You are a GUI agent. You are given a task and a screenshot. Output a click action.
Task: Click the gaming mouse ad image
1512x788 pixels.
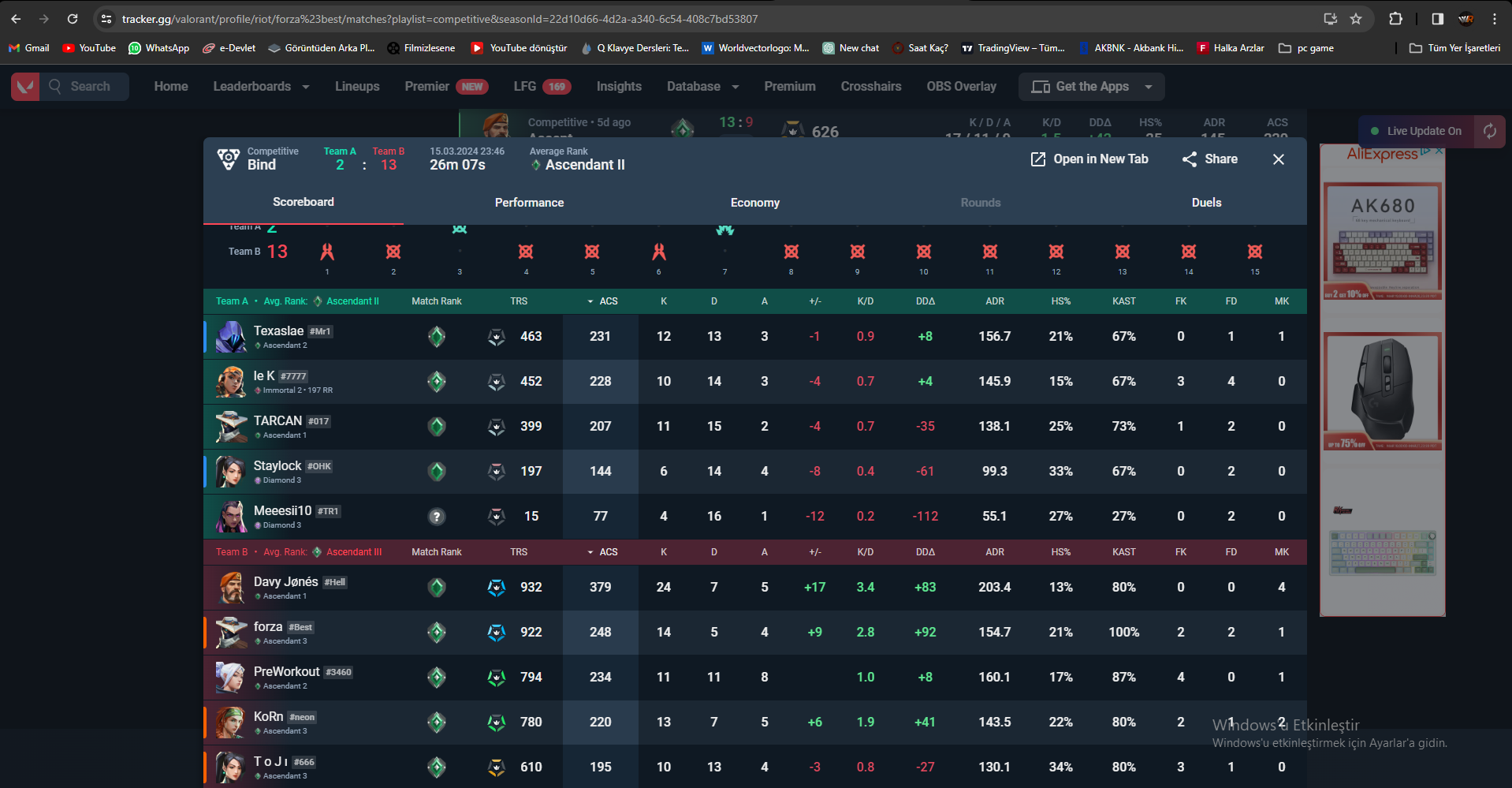click(x=1383, y=391)
